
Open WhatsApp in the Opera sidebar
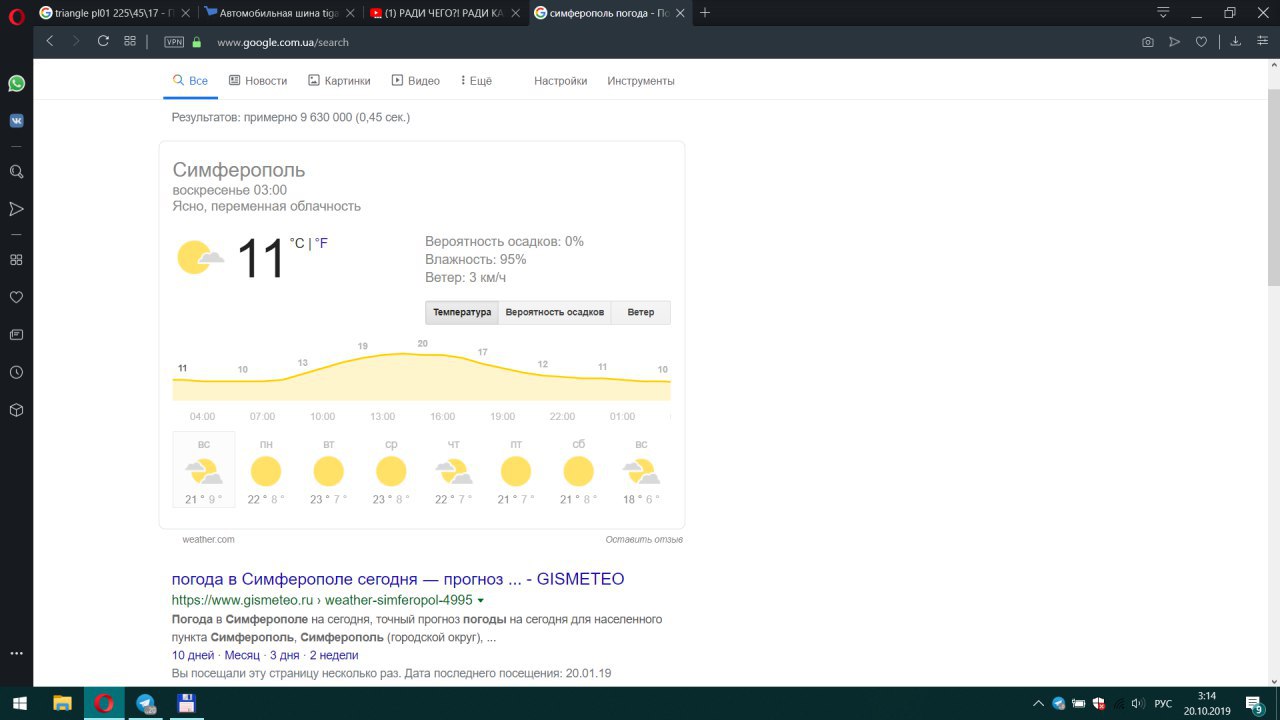point(16,84)
